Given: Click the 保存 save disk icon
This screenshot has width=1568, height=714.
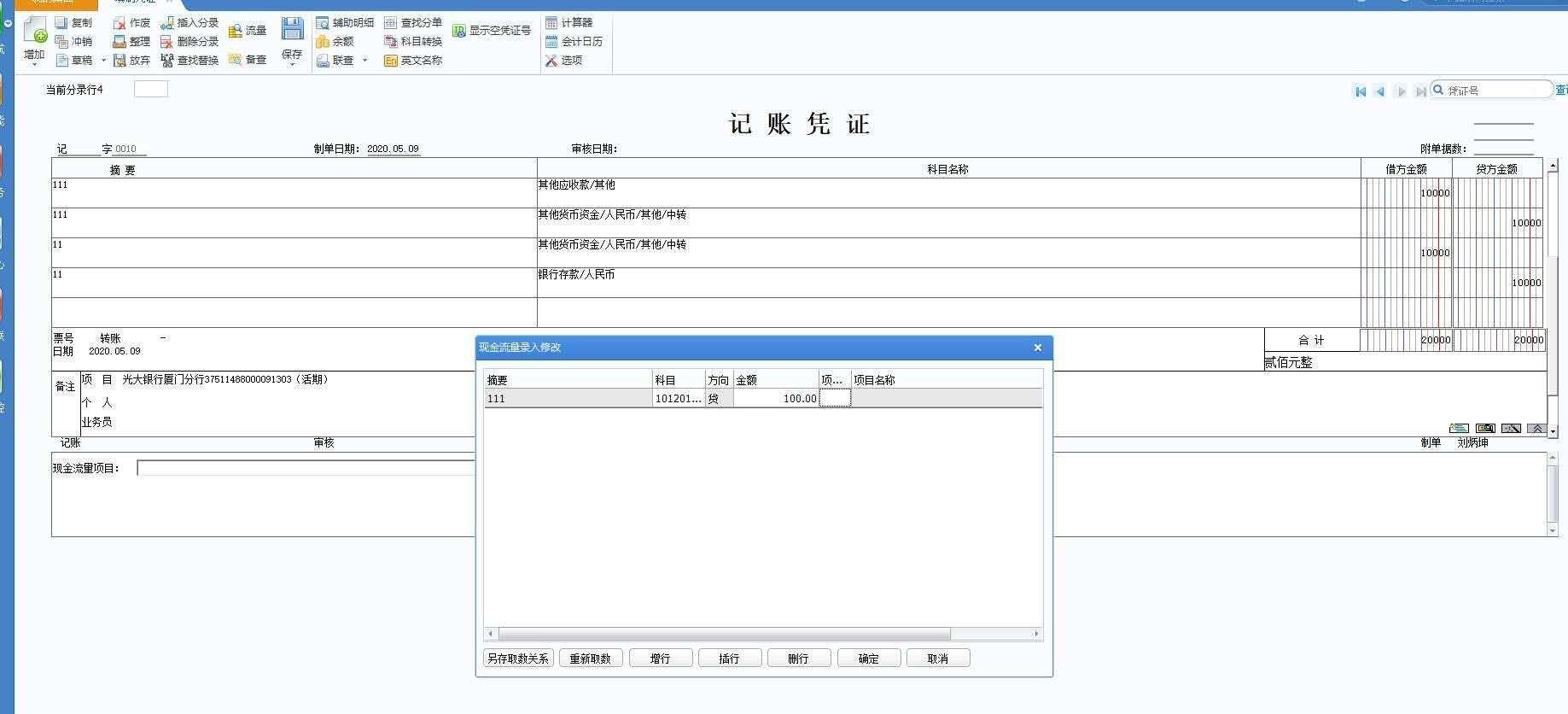Looking at the screenshot, I should (x=292, y=29).
